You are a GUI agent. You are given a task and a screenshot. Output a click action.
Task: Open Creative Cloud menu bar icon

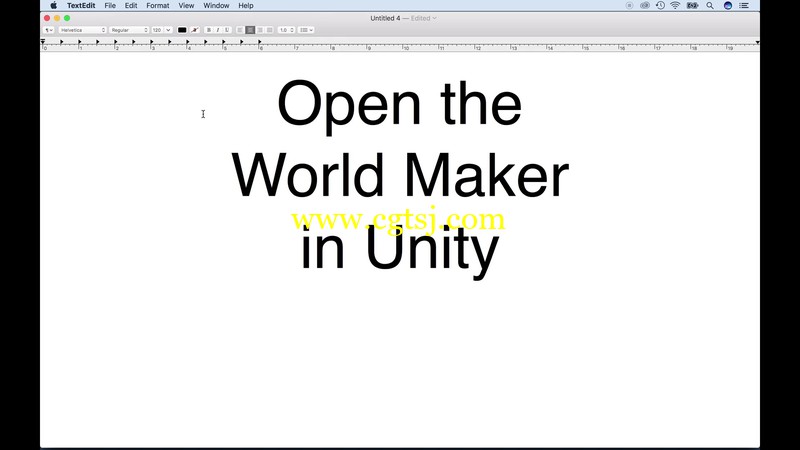click(645, 6)
